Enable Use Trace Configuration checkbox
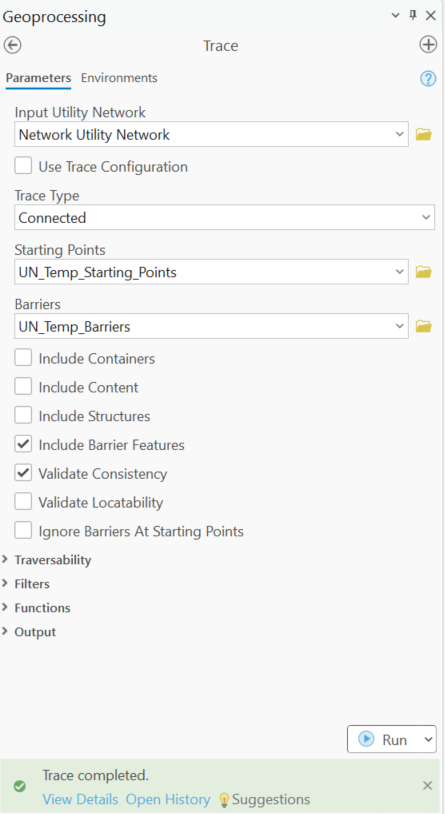Image resolution: width=445 pixels, height=814 pixels. (x=23, y=166)
